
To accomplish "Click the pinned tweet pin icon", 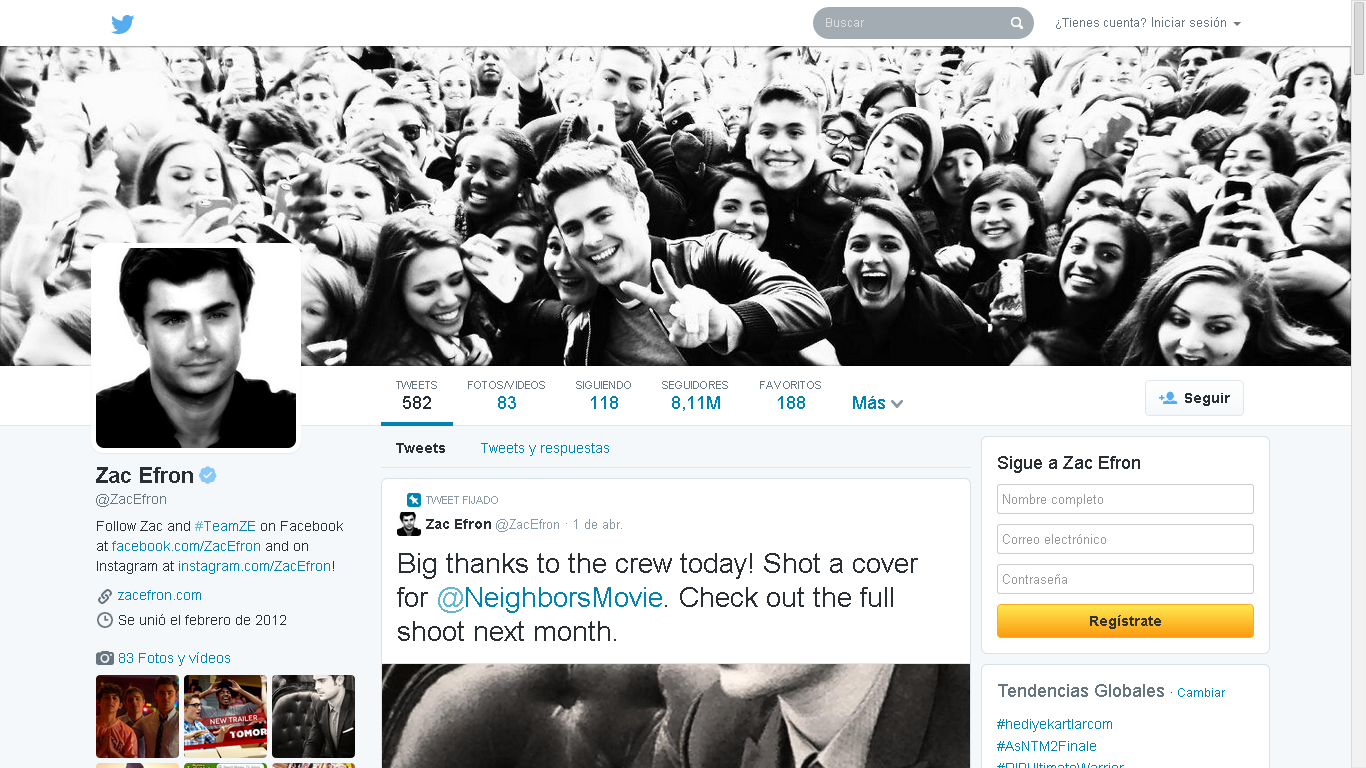I will click(x=414, y=500).
